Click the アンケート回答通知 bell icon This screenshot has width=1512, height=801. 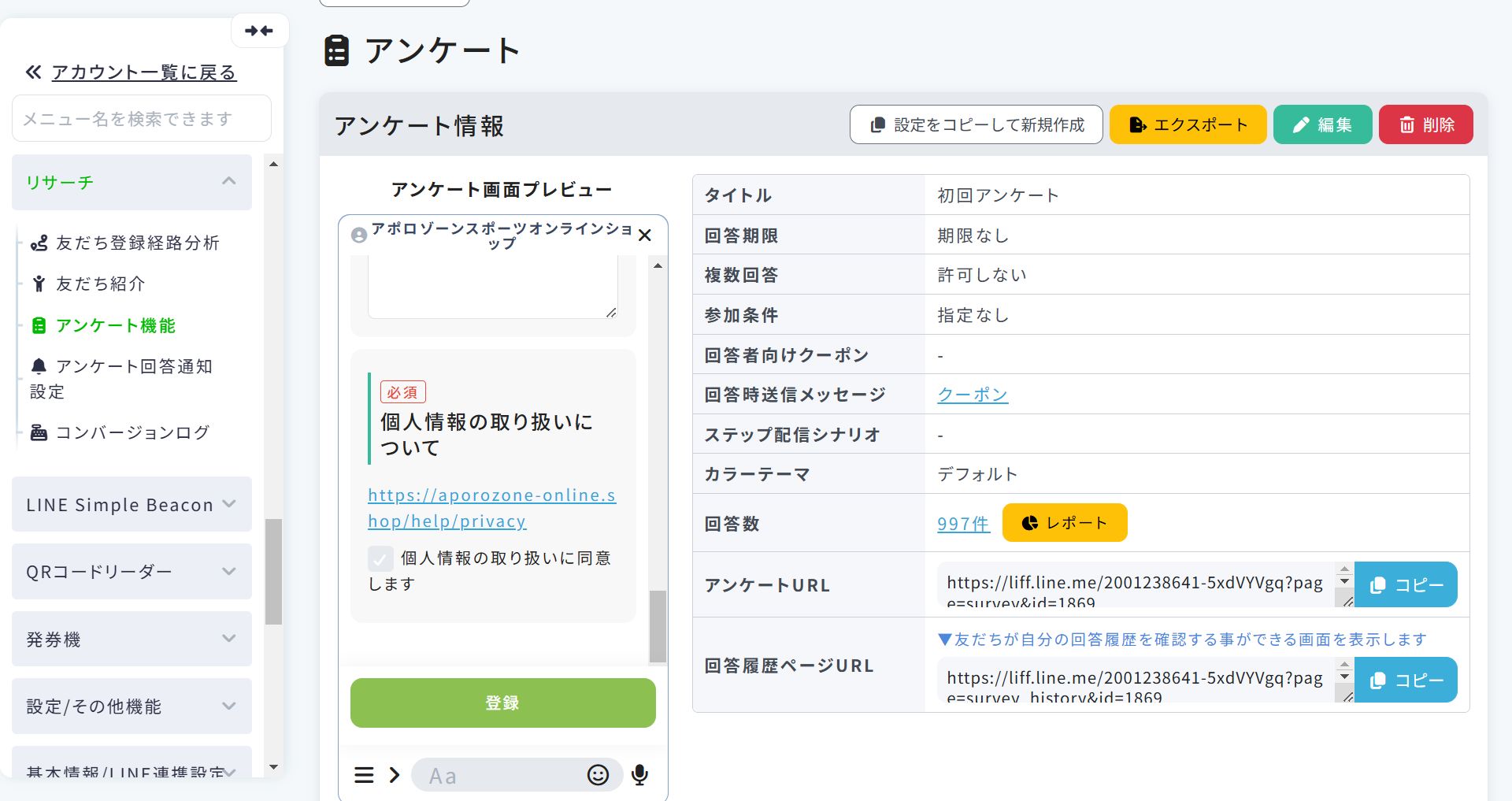tap(39, 366)
